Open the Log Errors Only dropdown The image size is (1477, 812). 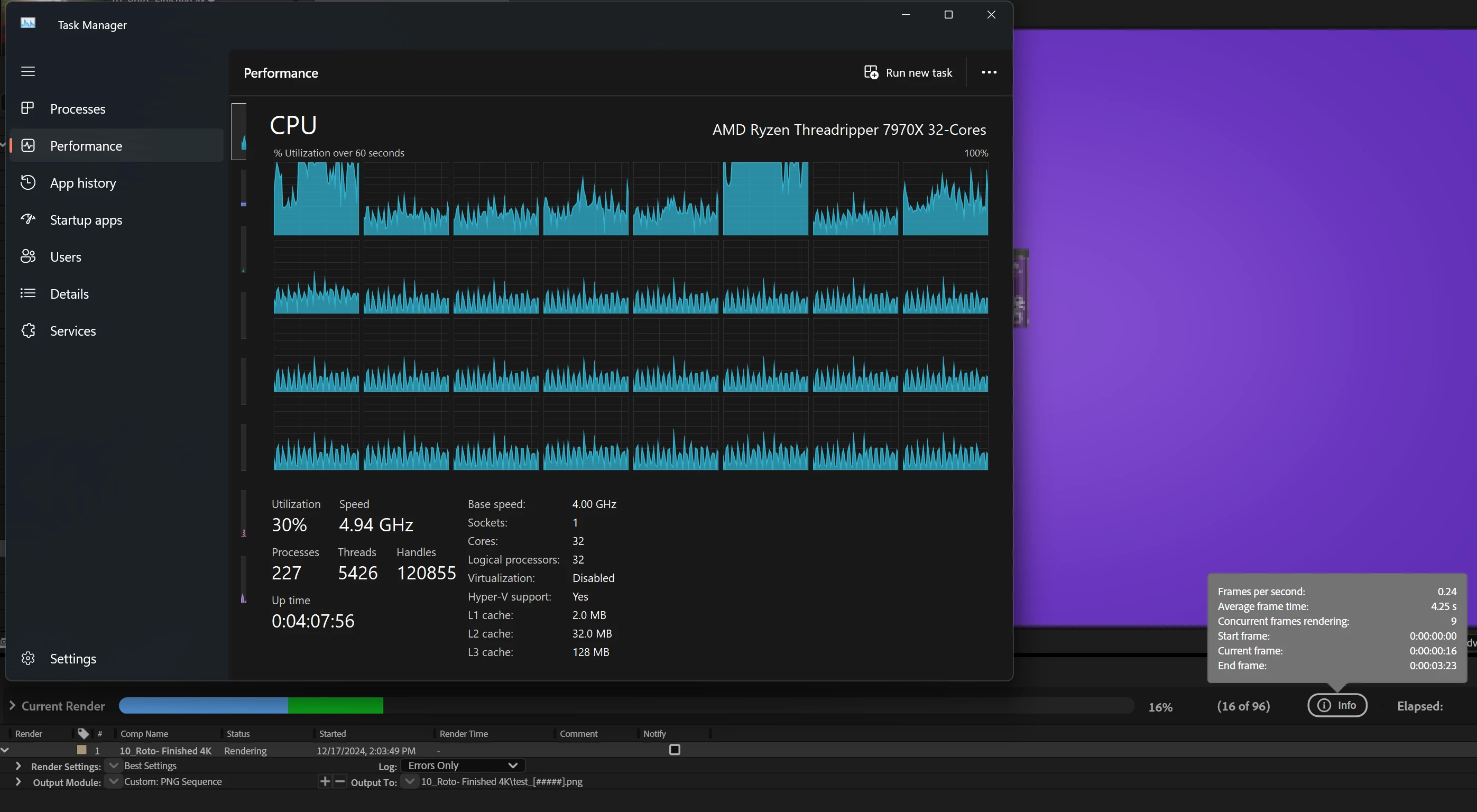click(x=462, y=765)
